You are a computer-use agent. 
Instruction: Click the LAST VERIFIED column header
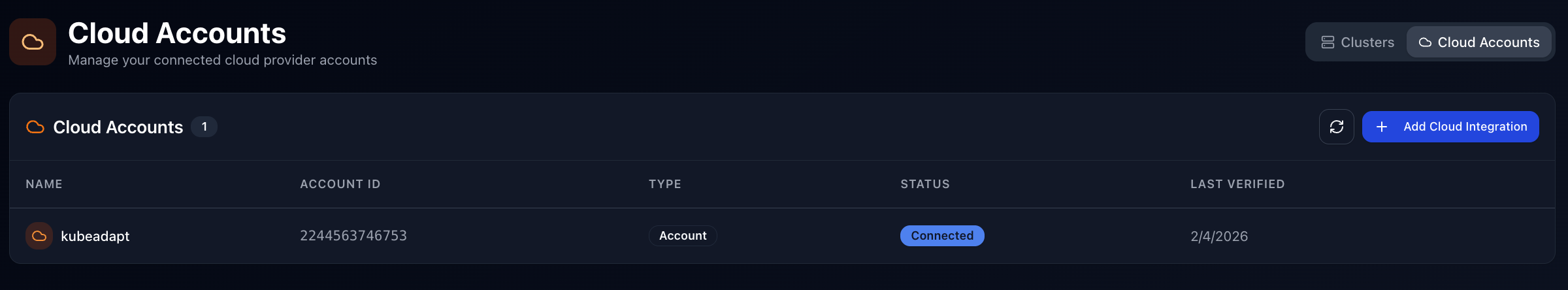tap(1237, 184)
